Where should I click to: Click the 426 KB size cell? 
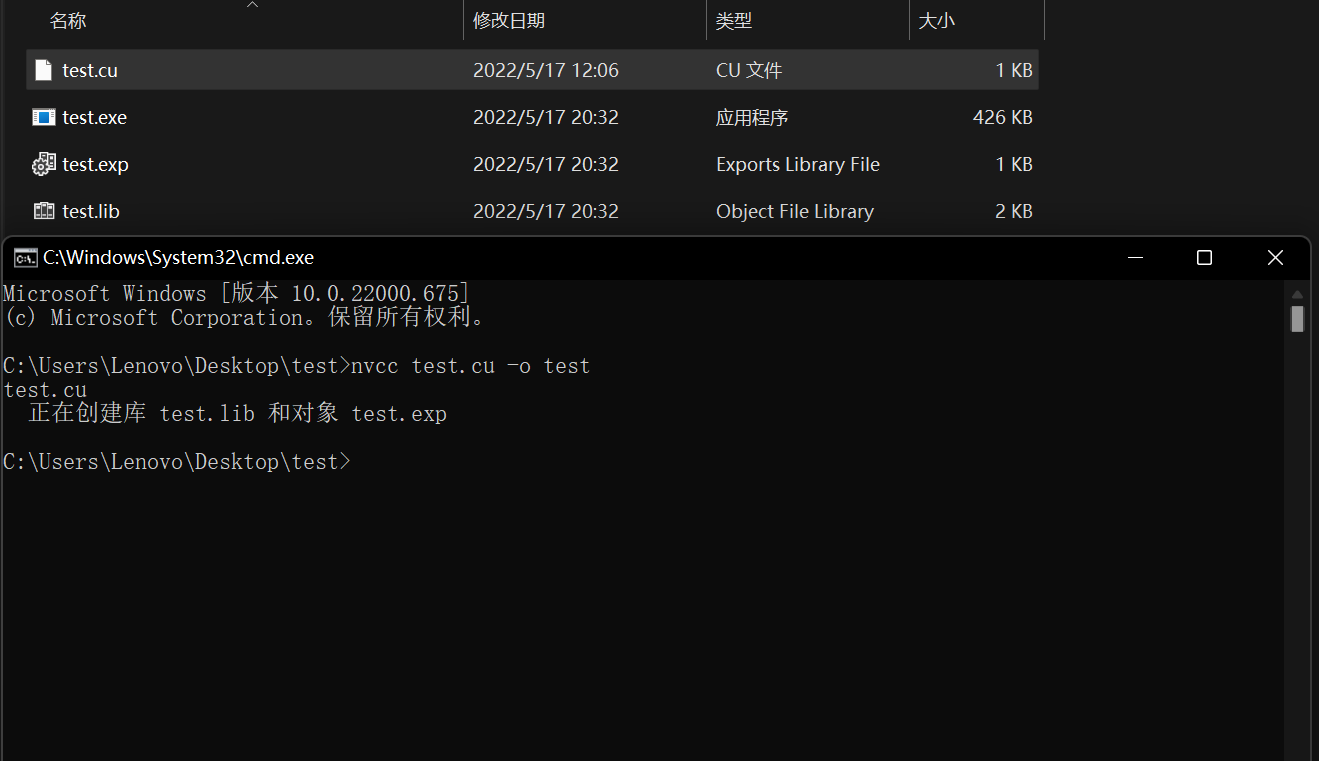click(x=1002, y=117)
